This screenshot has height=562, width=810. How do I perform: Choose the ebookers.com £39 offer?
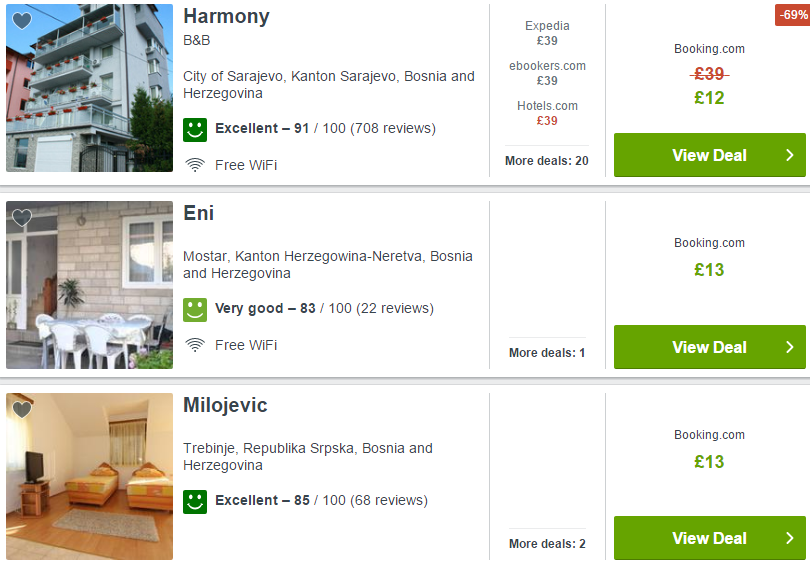547,74
